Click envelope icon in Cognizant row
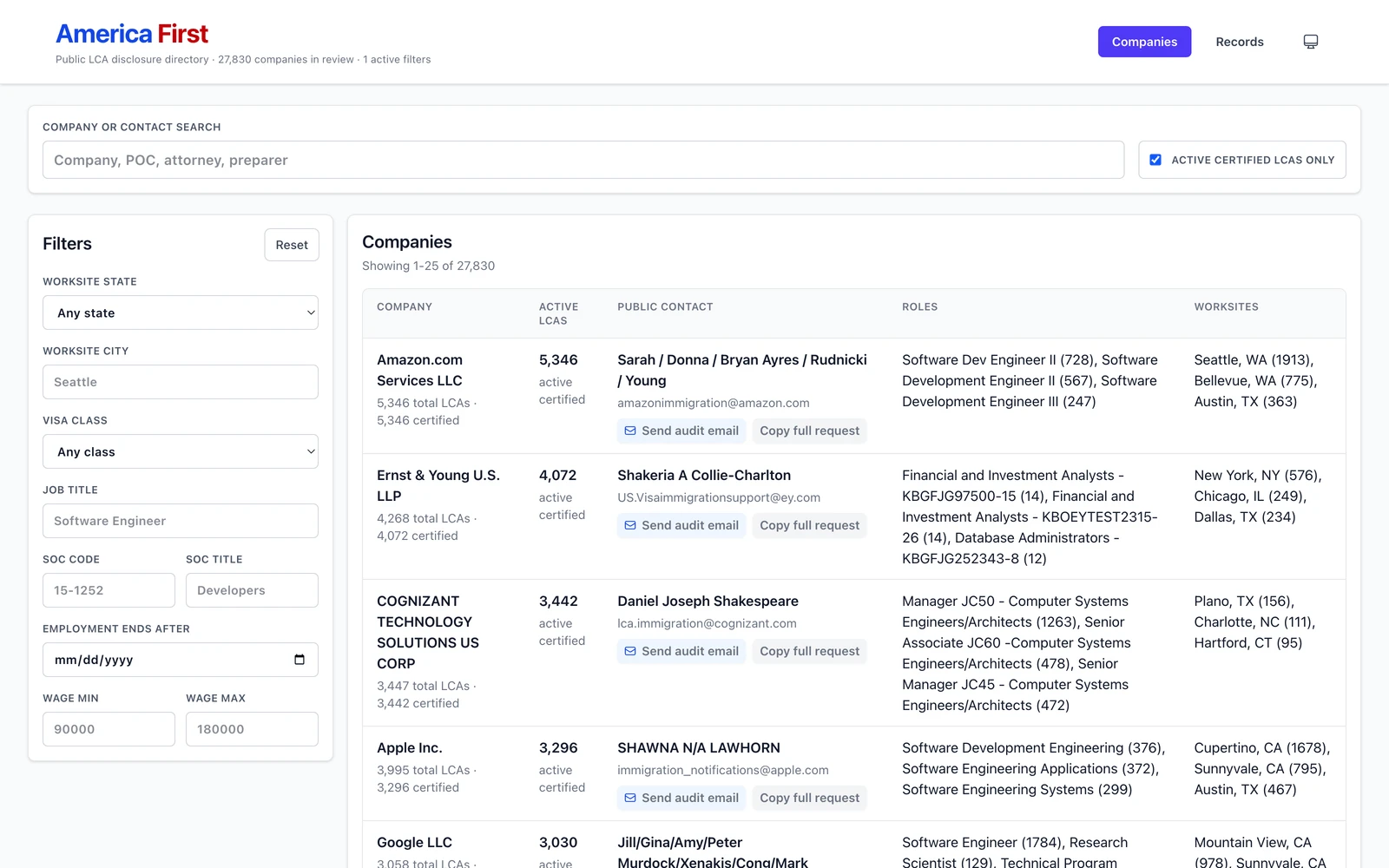1389x868 pixels. [x=630, y=651]
